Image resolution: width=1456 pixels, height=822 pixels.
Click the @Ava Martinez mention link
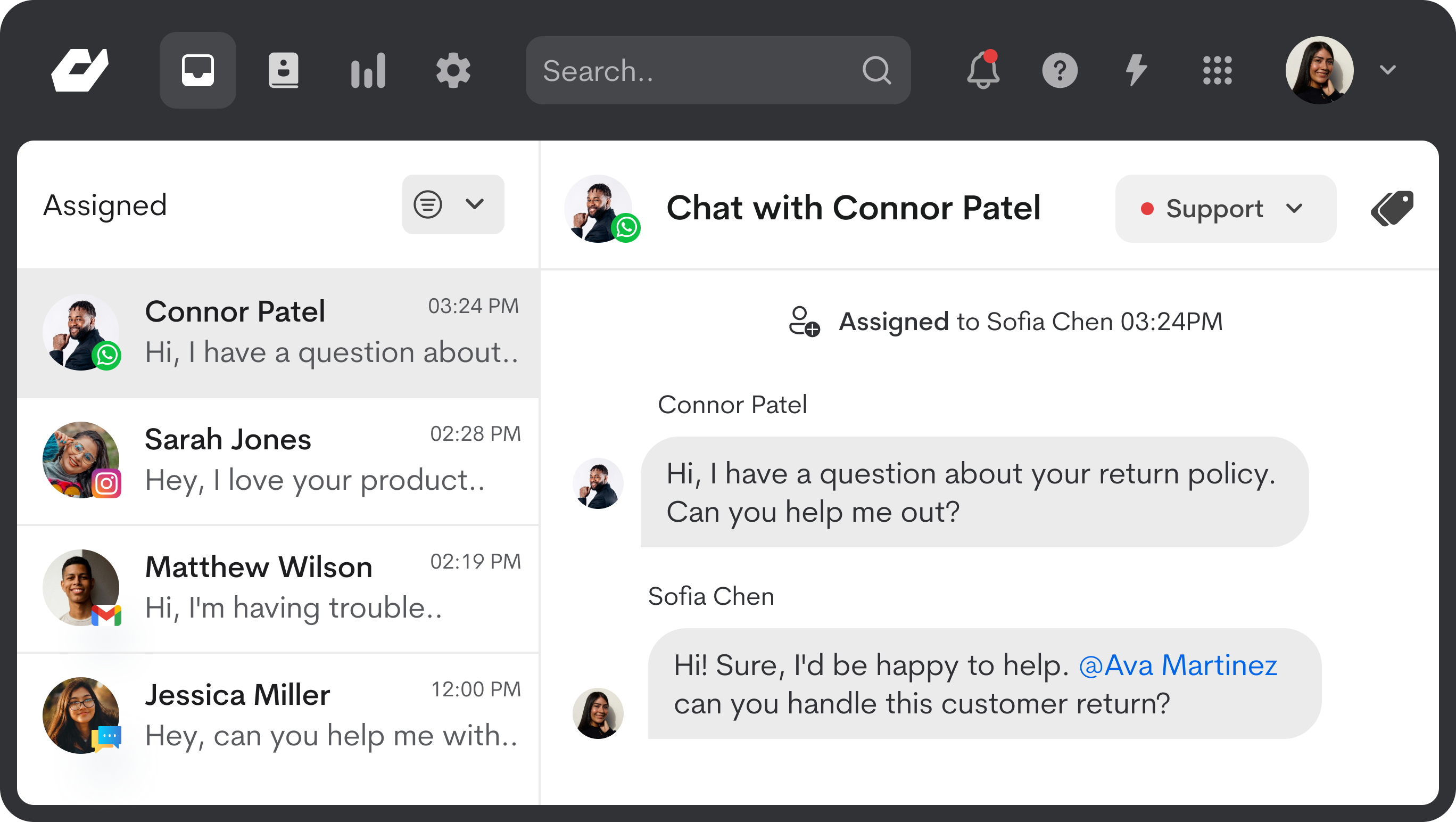pyautogui.click(x=1177, y=665)
